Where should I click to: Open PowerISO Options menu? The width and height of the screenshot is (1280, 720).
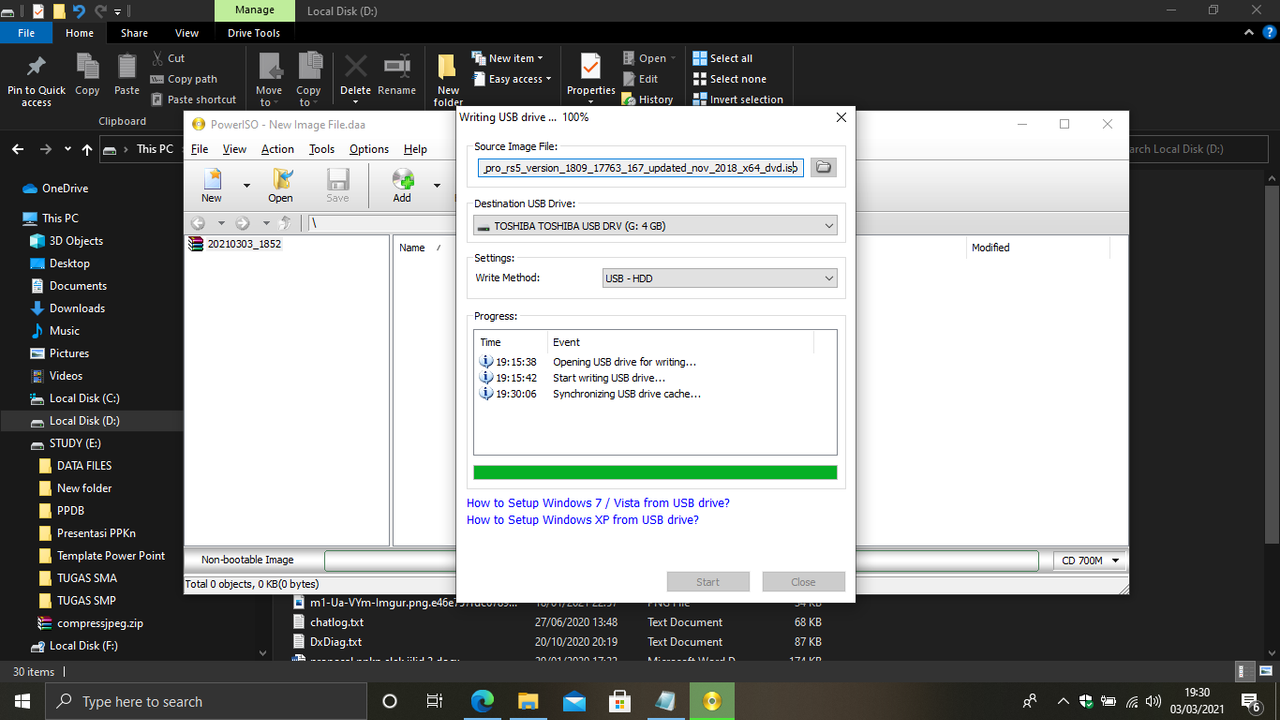(369, 149)
